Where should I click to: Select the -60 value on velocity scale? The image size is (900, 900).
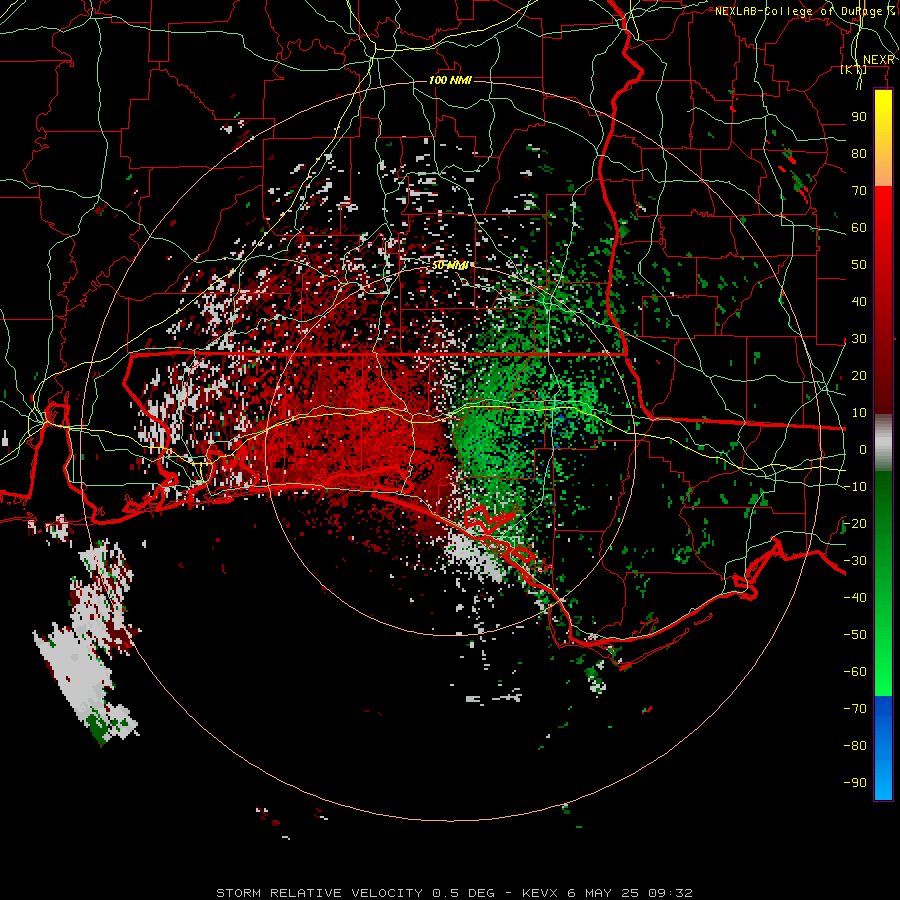point(855,672)
